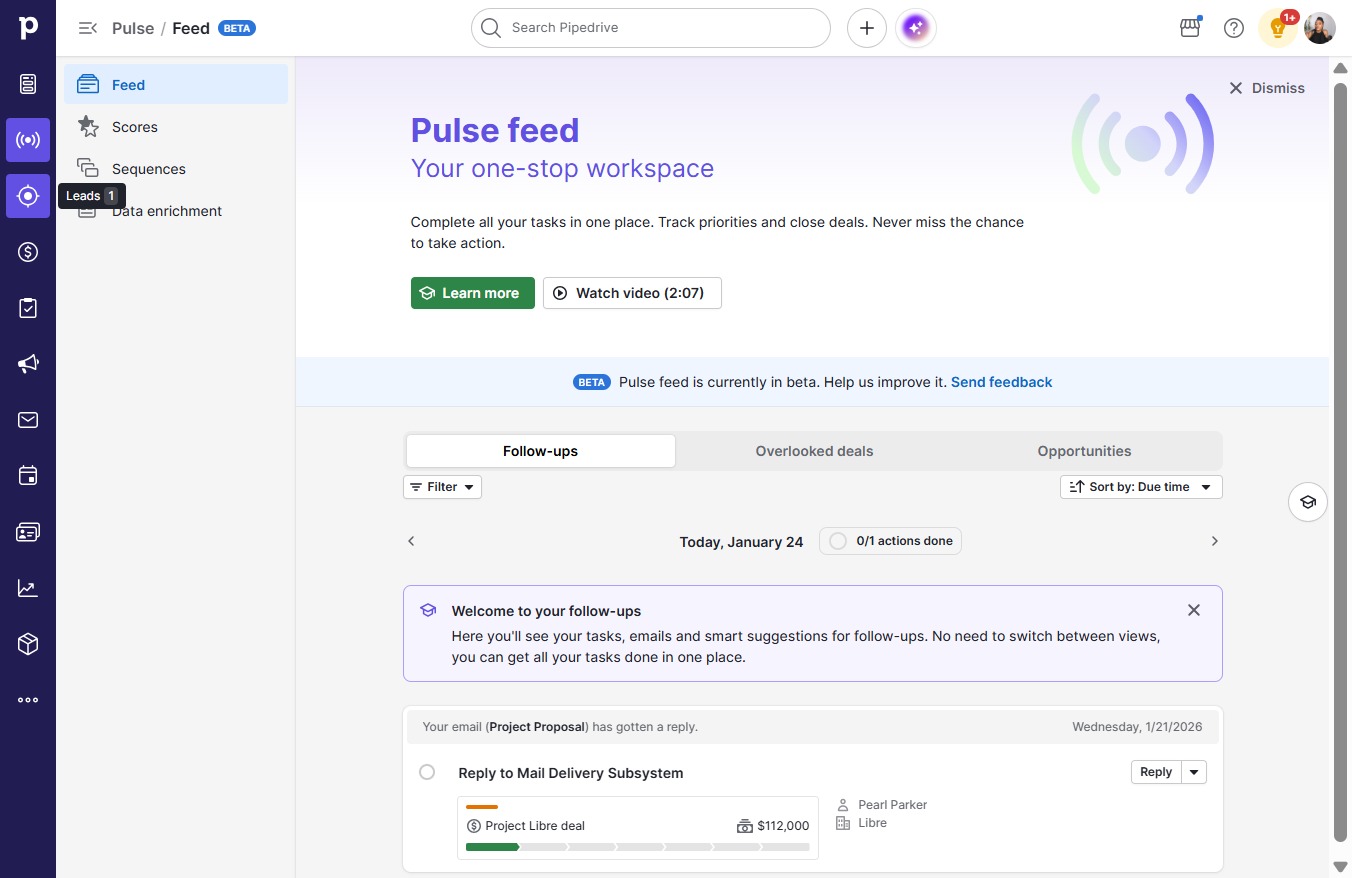This screenshot has width=1352, height=878.
Task: Click the 0/1 actions done indicator
Action: tap(890, 541)
